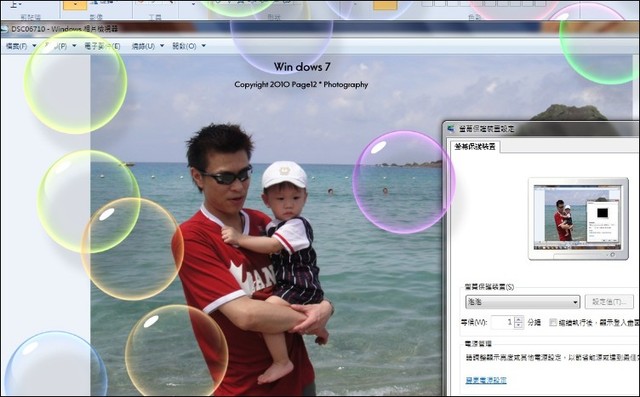Toggle the show logon screen on resume checkbox
The image size is (640, 397).
coord(553,322)
